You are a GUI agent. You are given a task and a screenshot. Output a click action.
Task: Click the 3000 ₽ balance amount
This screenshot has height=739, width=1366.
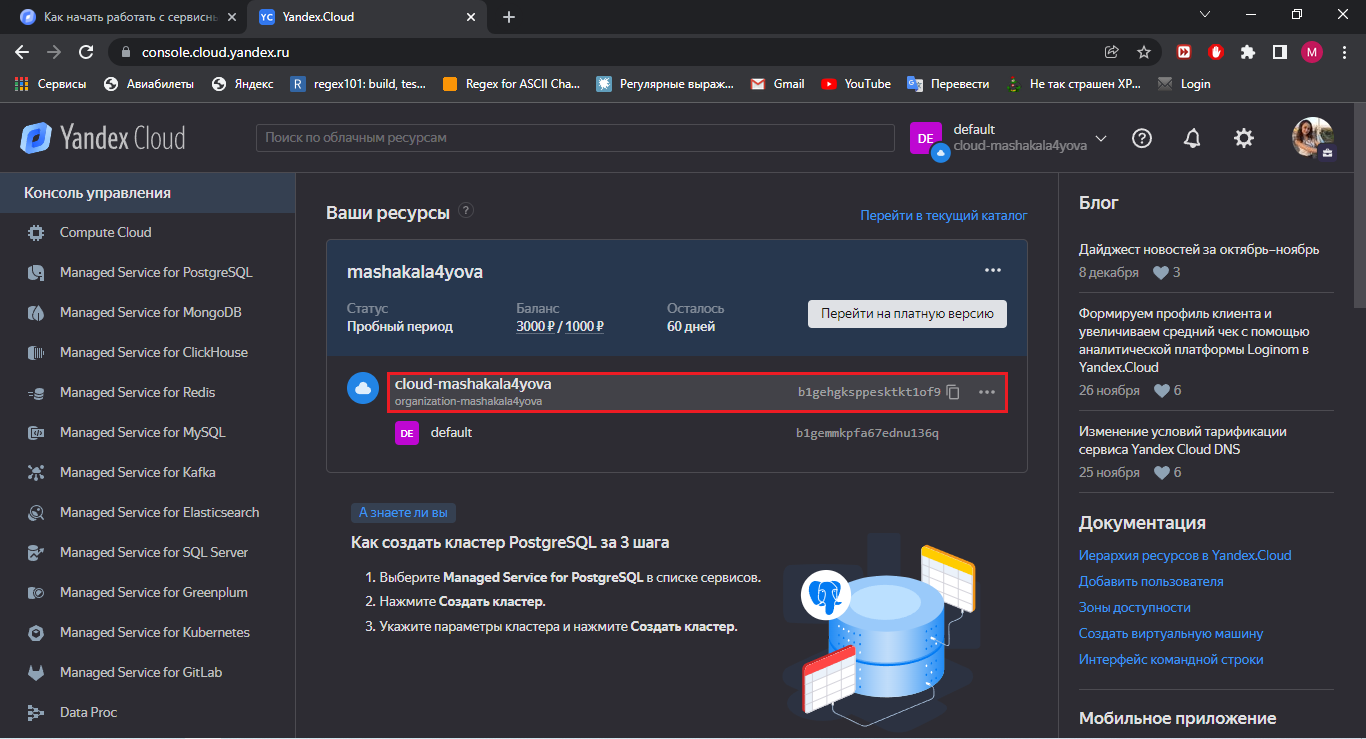pos(535,327)
